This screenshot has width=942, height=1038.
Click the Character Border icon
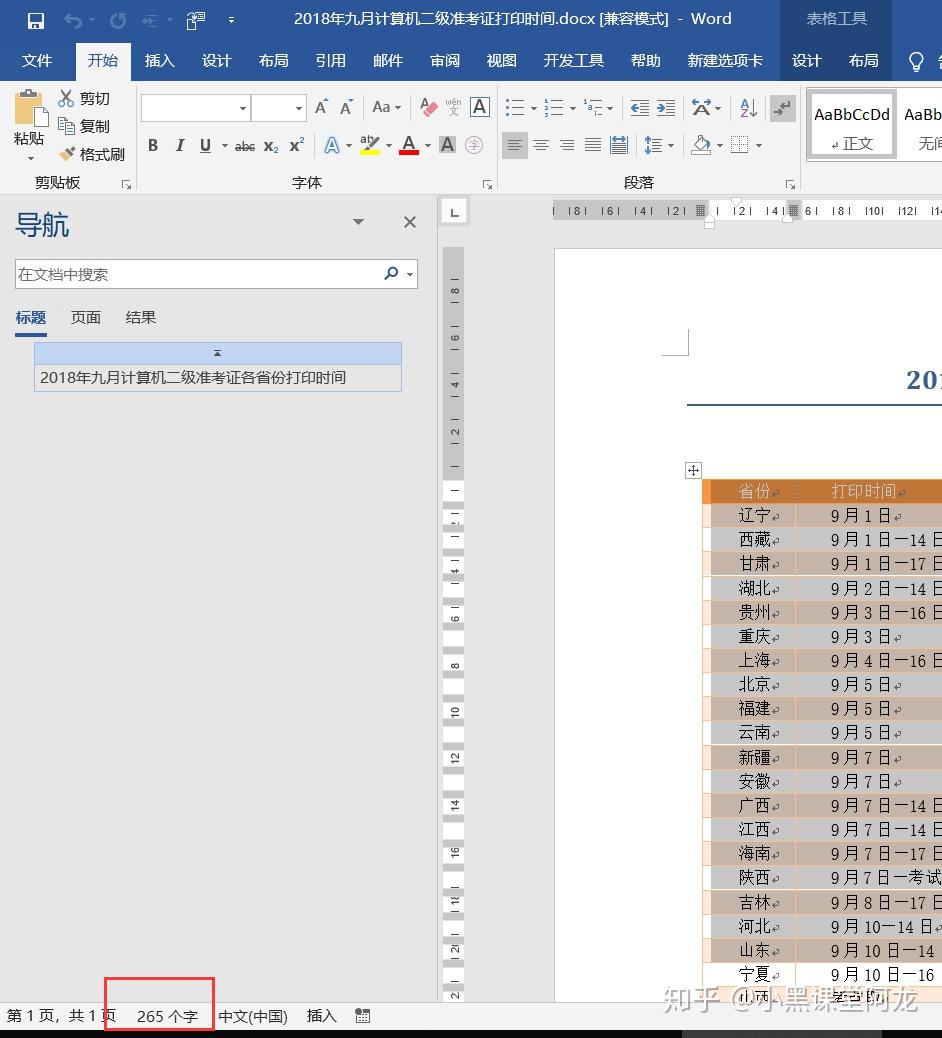coord(479,107)
